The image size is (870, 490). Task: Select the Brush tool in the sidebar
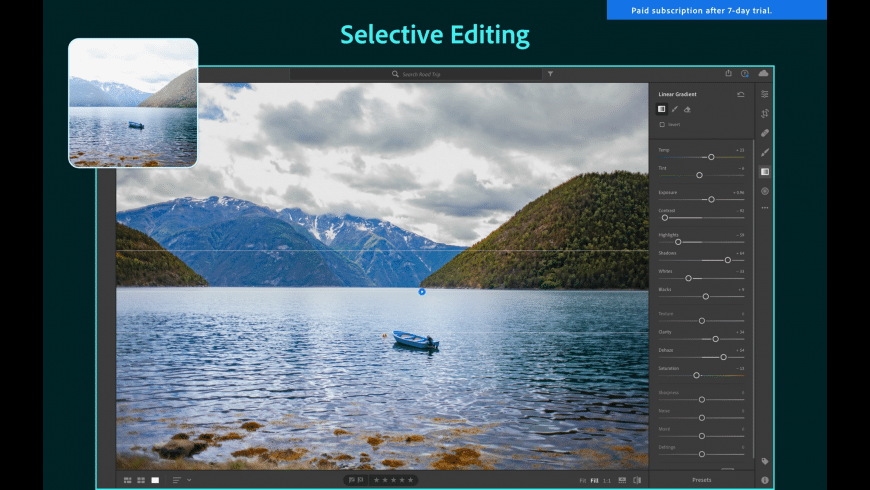point(765,152)
